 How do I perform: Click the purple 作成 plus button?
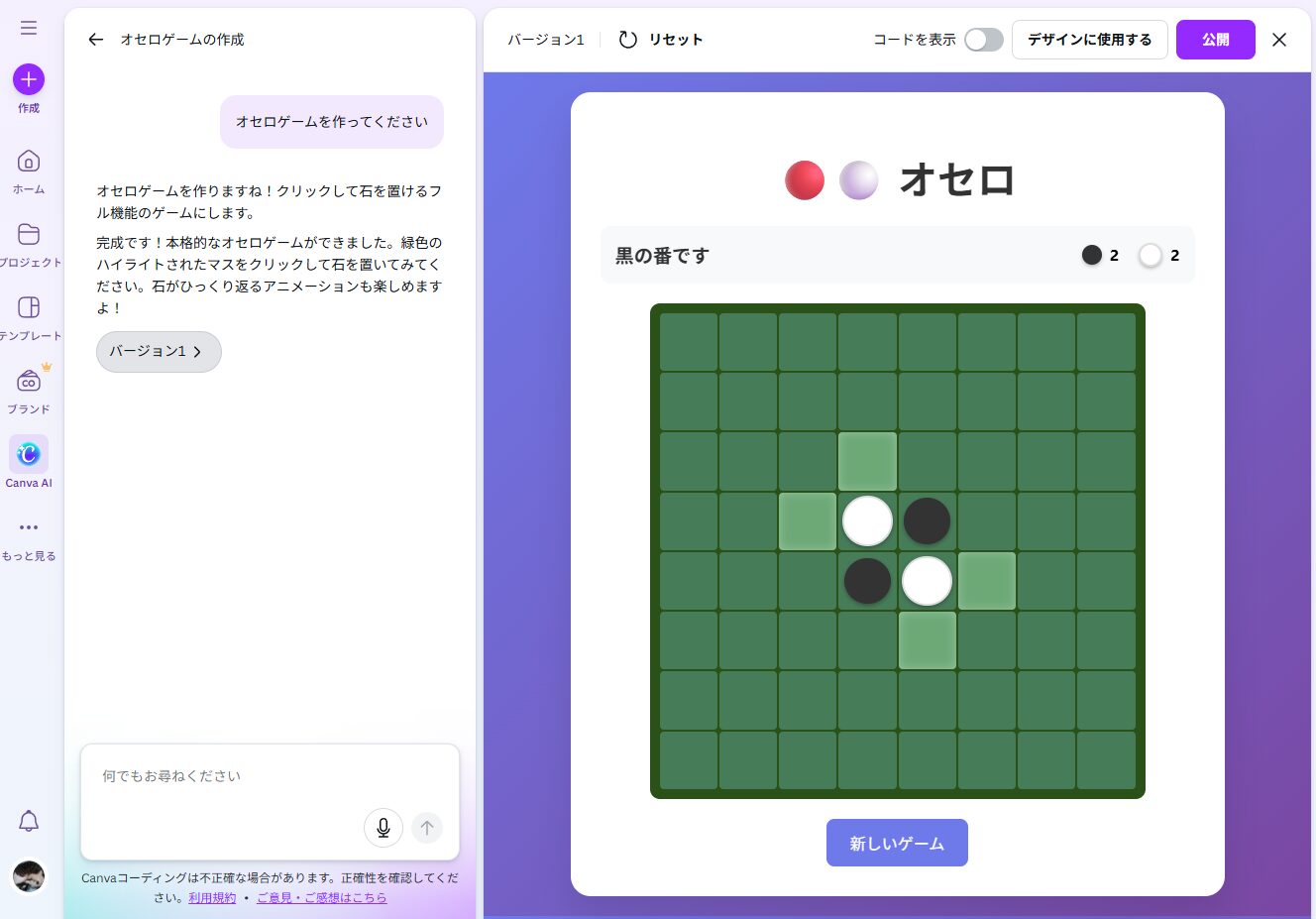coord(29,79)
